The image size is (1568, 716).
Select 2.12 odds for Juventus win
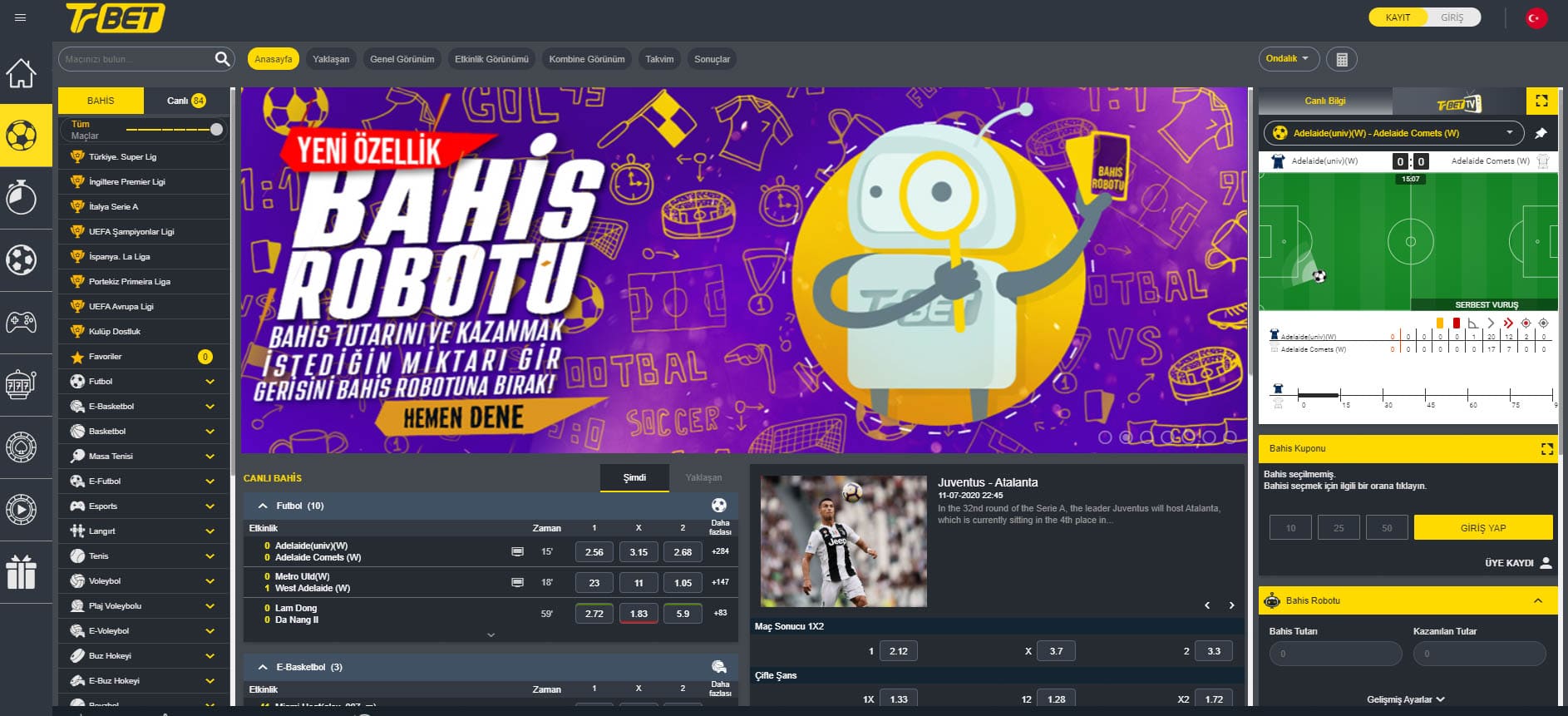tap(898, 651)
